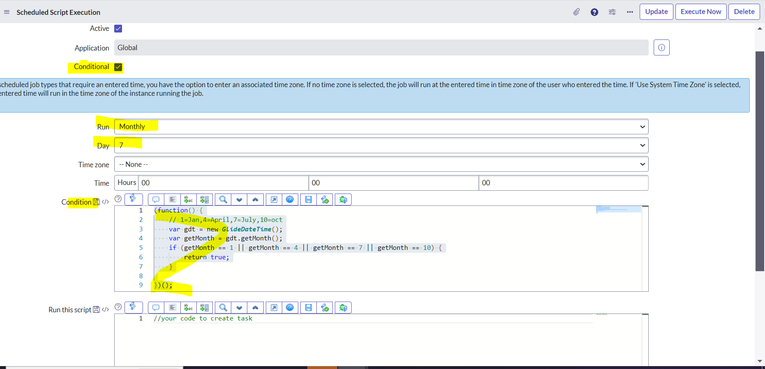Click the seconds time input field
The height and width of the screenshot is (369, 765).
[x=564, y=183]
